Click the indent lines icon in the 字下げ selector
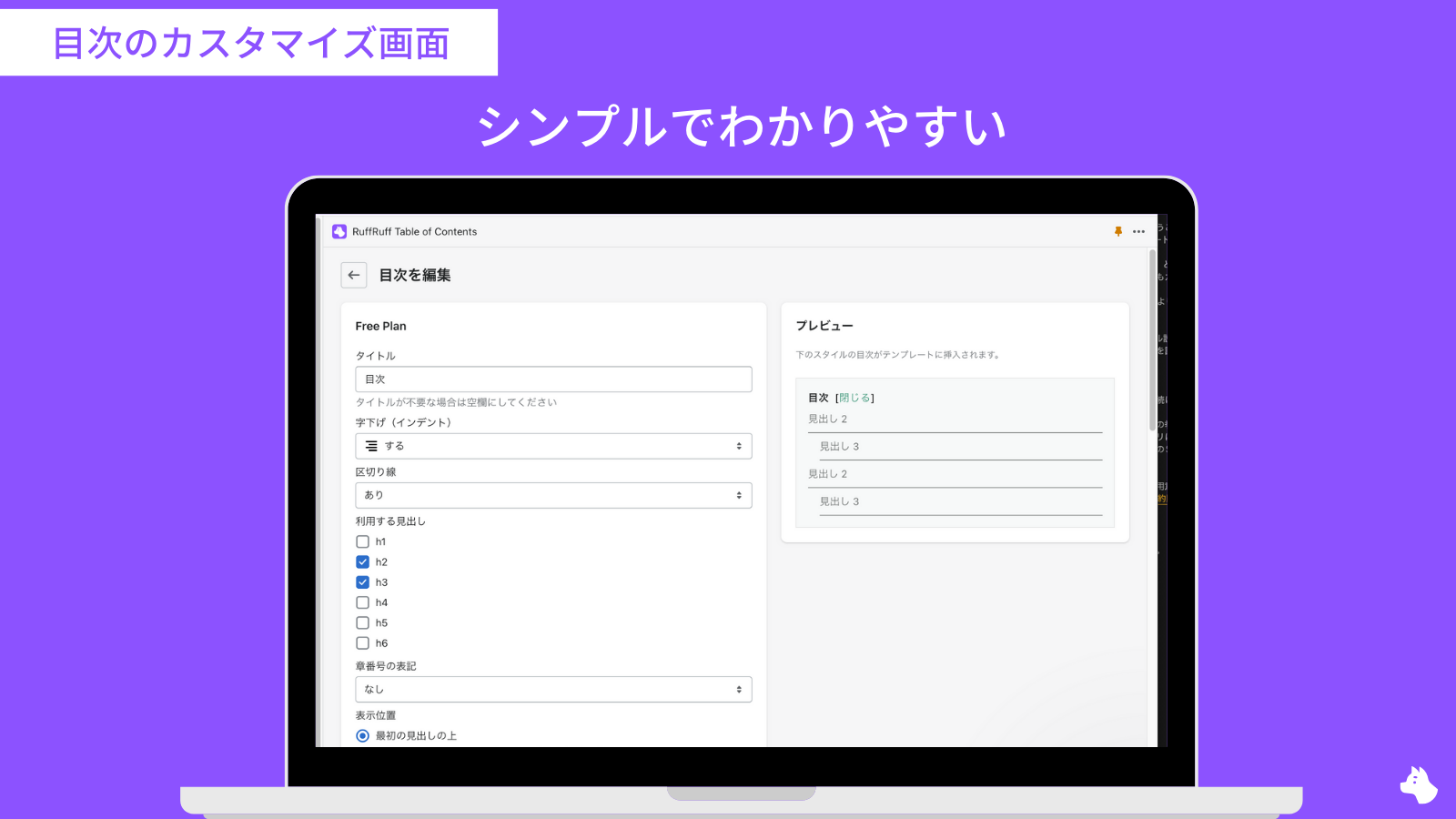This screenshot has height=819, width=1456. coord(370,446)
